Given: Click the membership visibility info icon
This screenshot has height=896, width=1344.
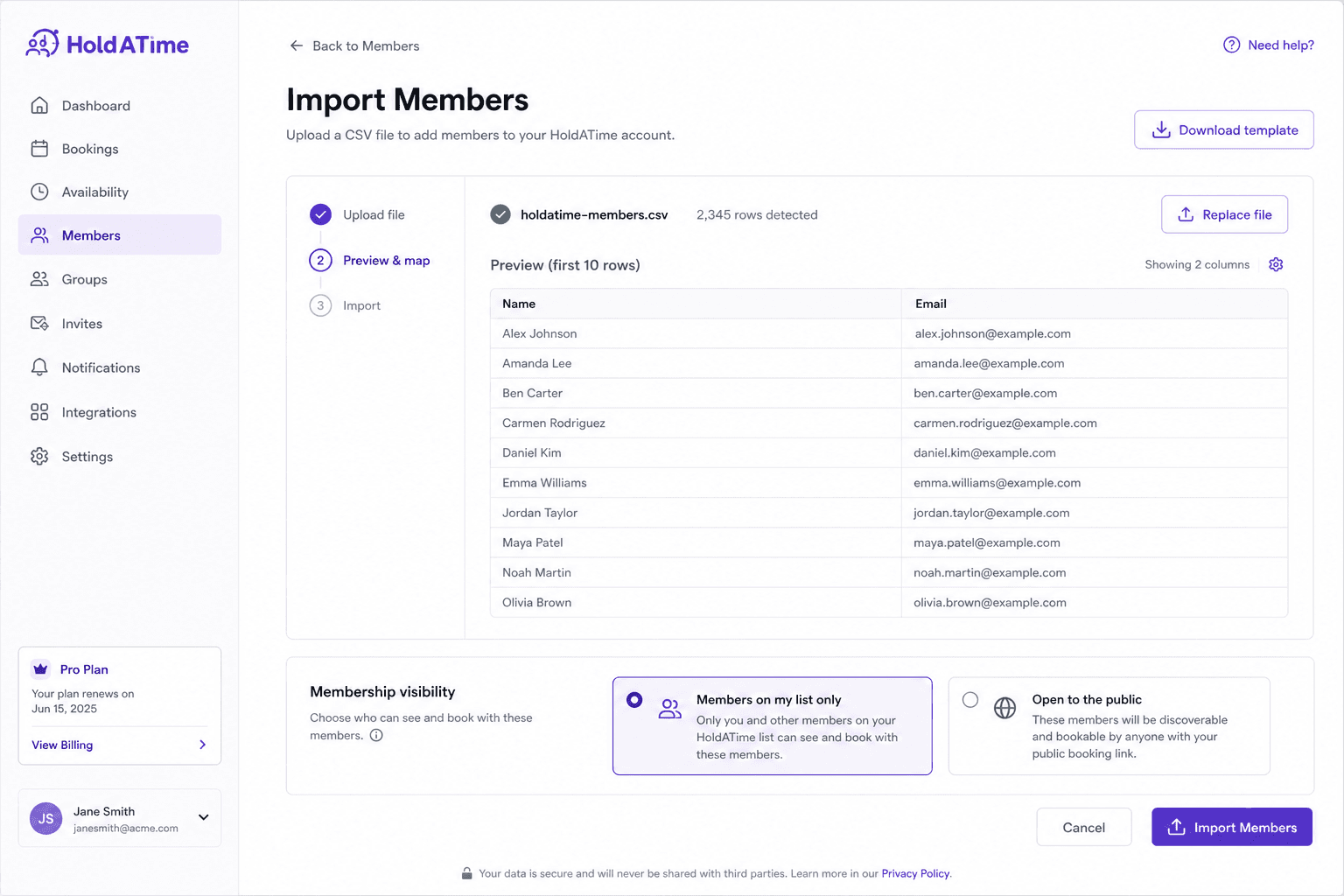Looking at the screenshot, I should pos(376,735).
